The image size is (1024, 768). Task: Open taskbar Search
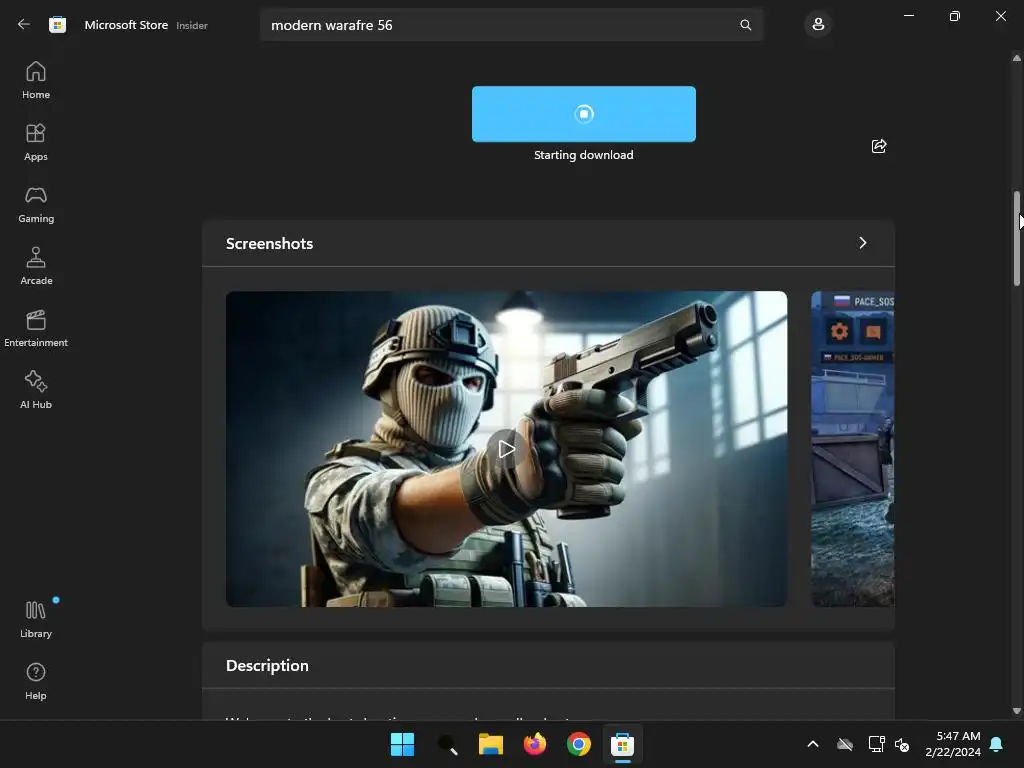447,744
